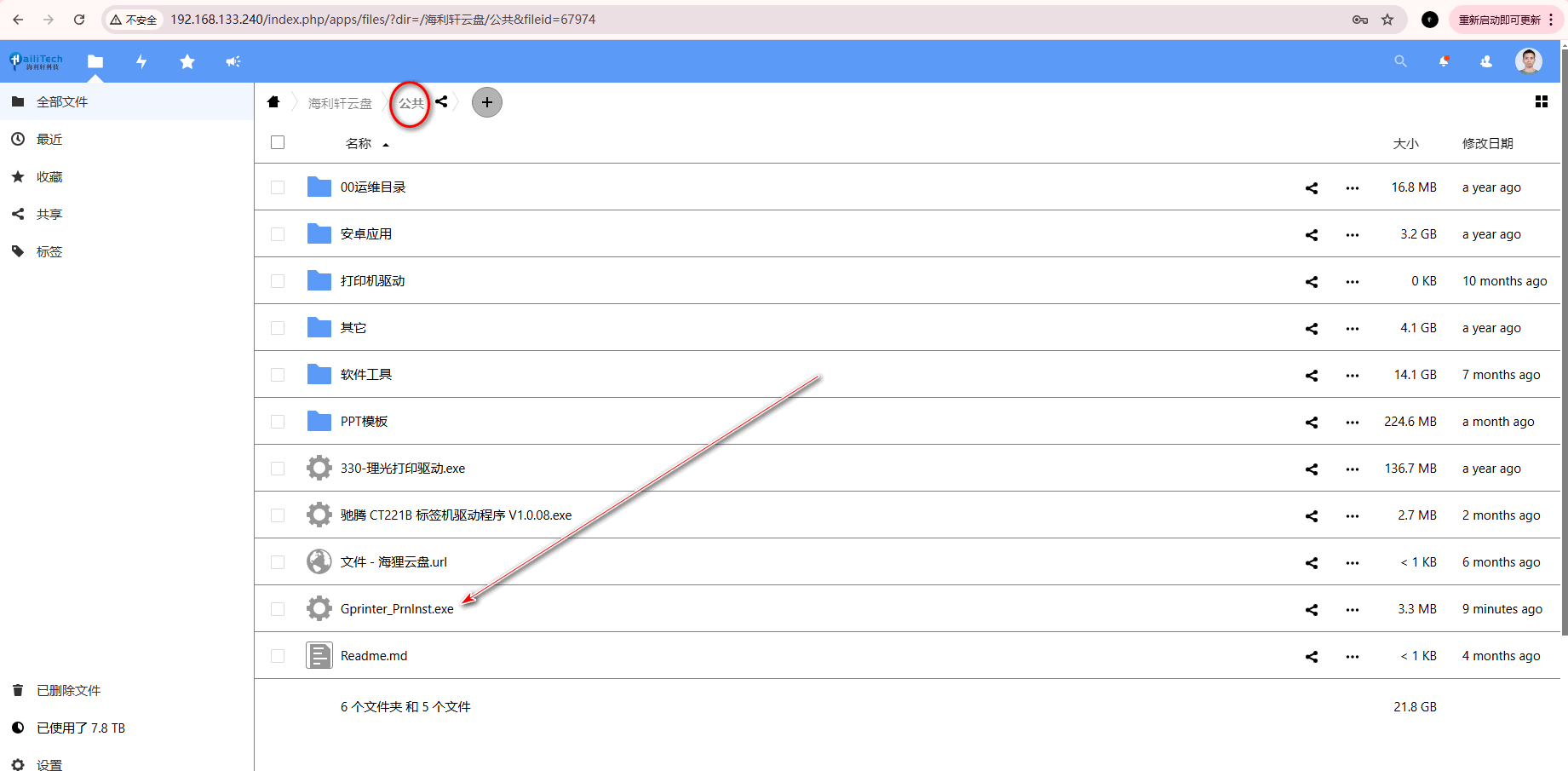Open the Contacts icon in header
Image resolution: width=1568 pixels, height=771 pixels.
pos(1486,61)
